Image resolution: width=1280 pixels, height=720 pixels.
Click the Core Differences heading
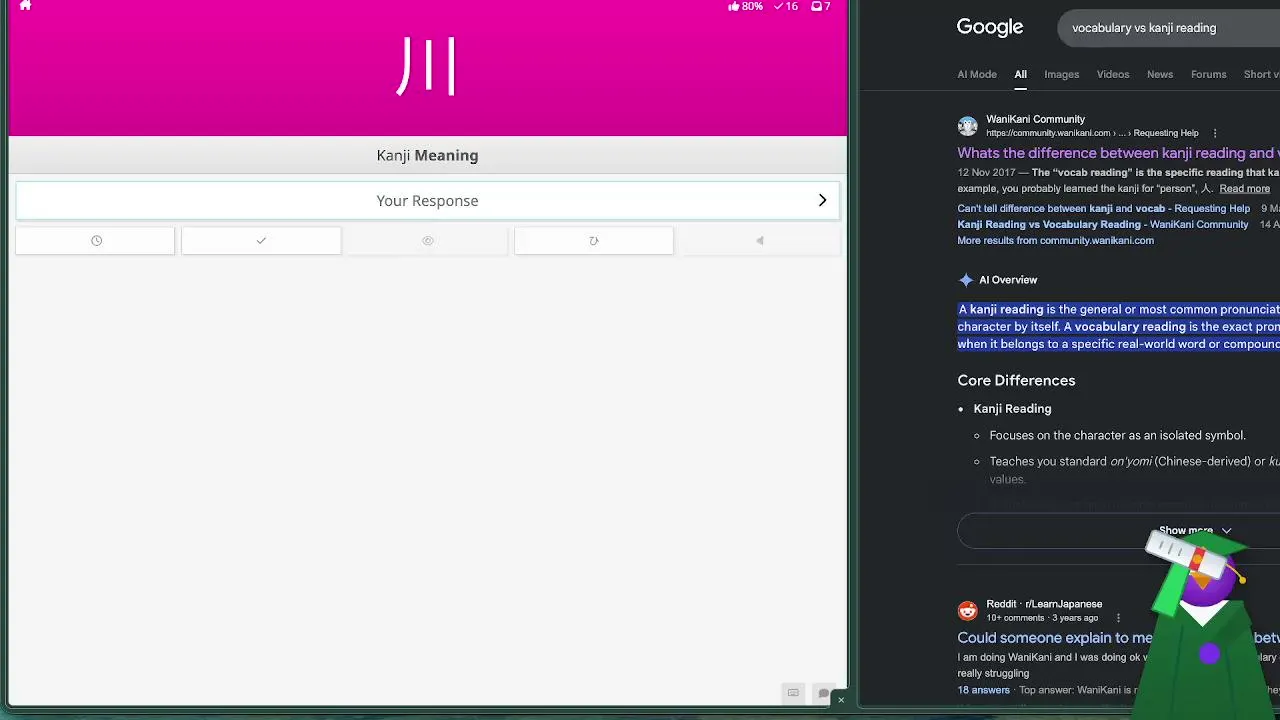click(1016, 380)
